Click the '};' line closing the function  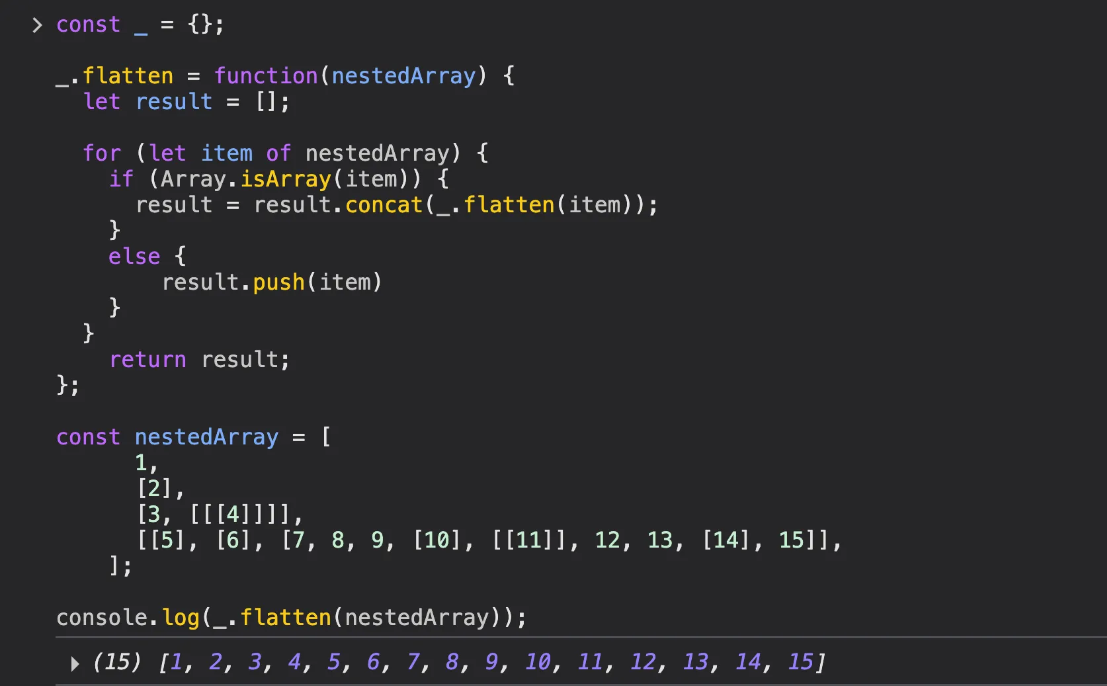(x=68, y=385)
